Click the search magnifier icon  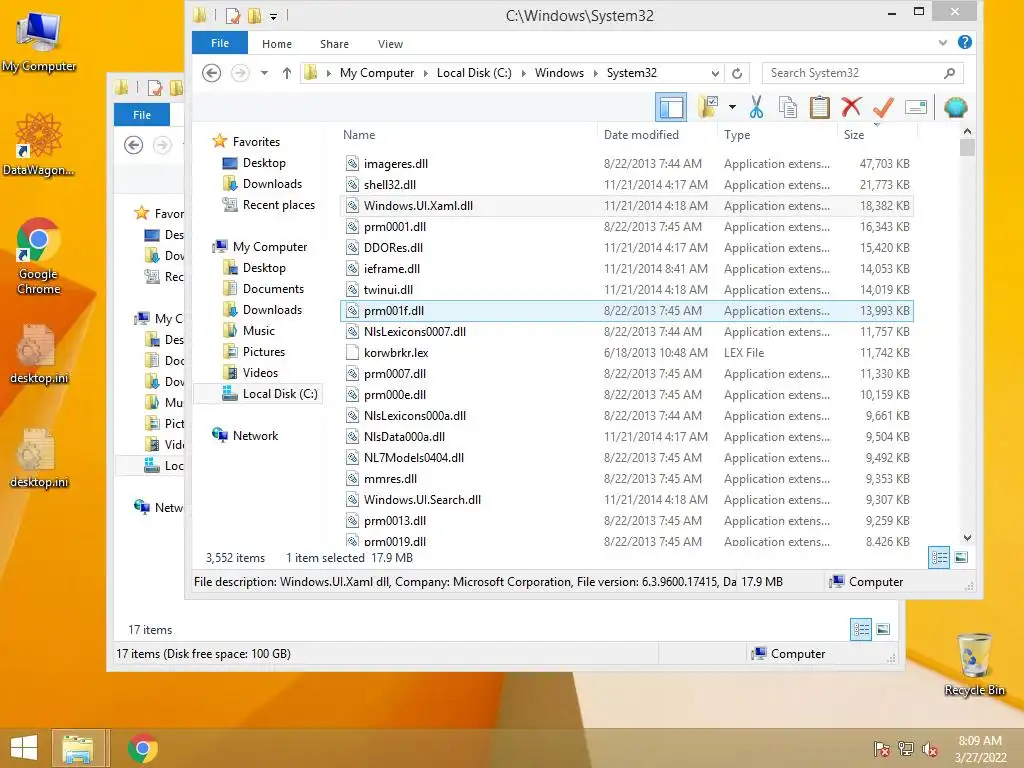[x=950, y=73]
